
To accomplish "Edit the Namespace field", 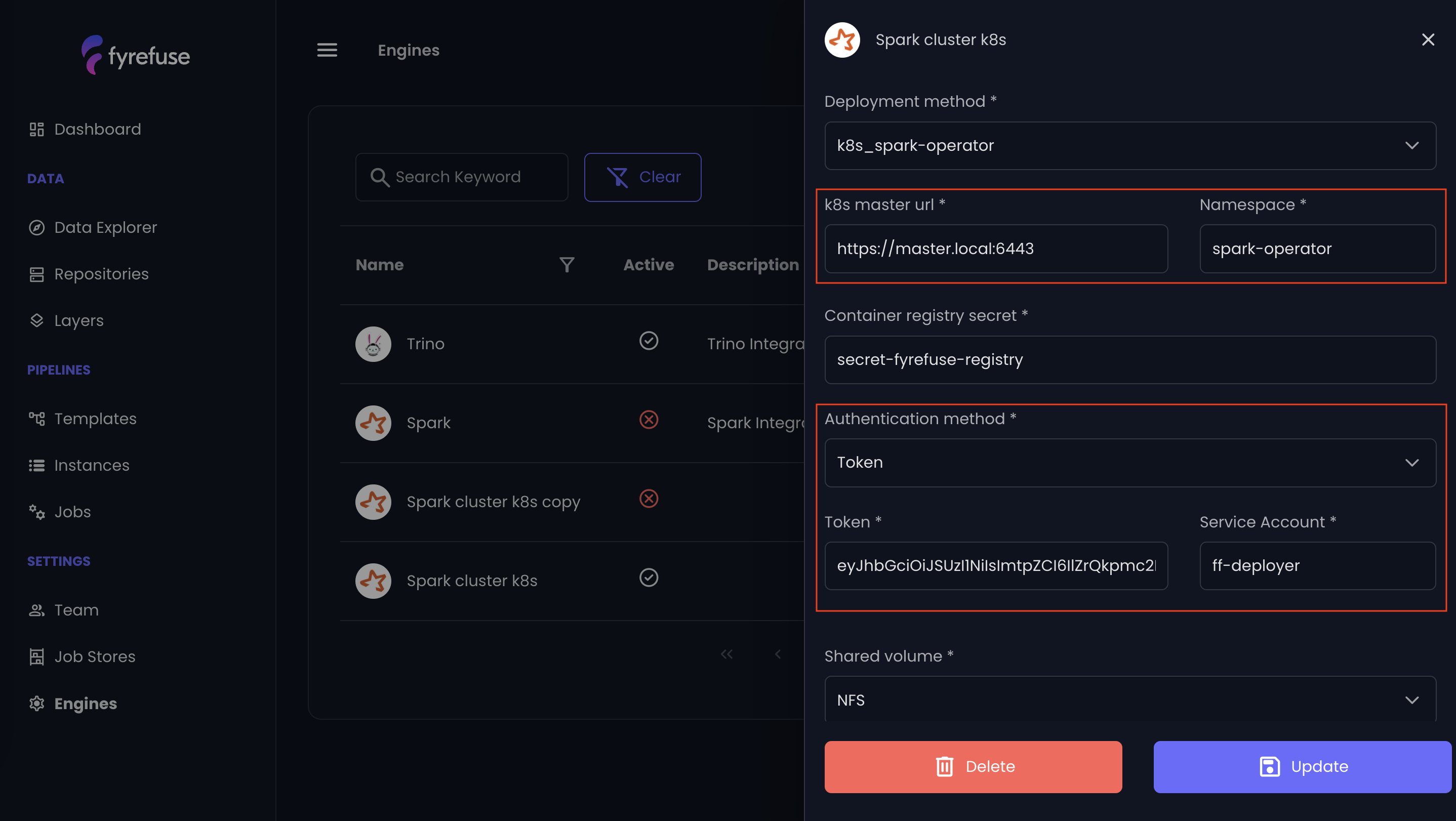I will click(x=1317, y=249).
